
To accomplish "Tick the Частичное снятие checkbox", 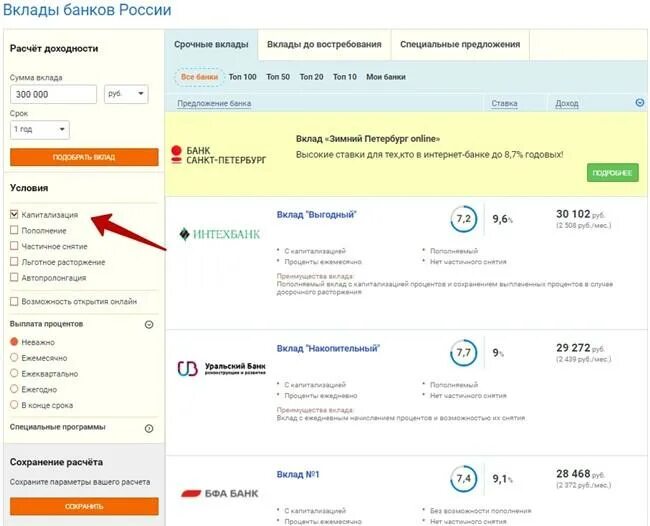I will [x=14, y=246].
